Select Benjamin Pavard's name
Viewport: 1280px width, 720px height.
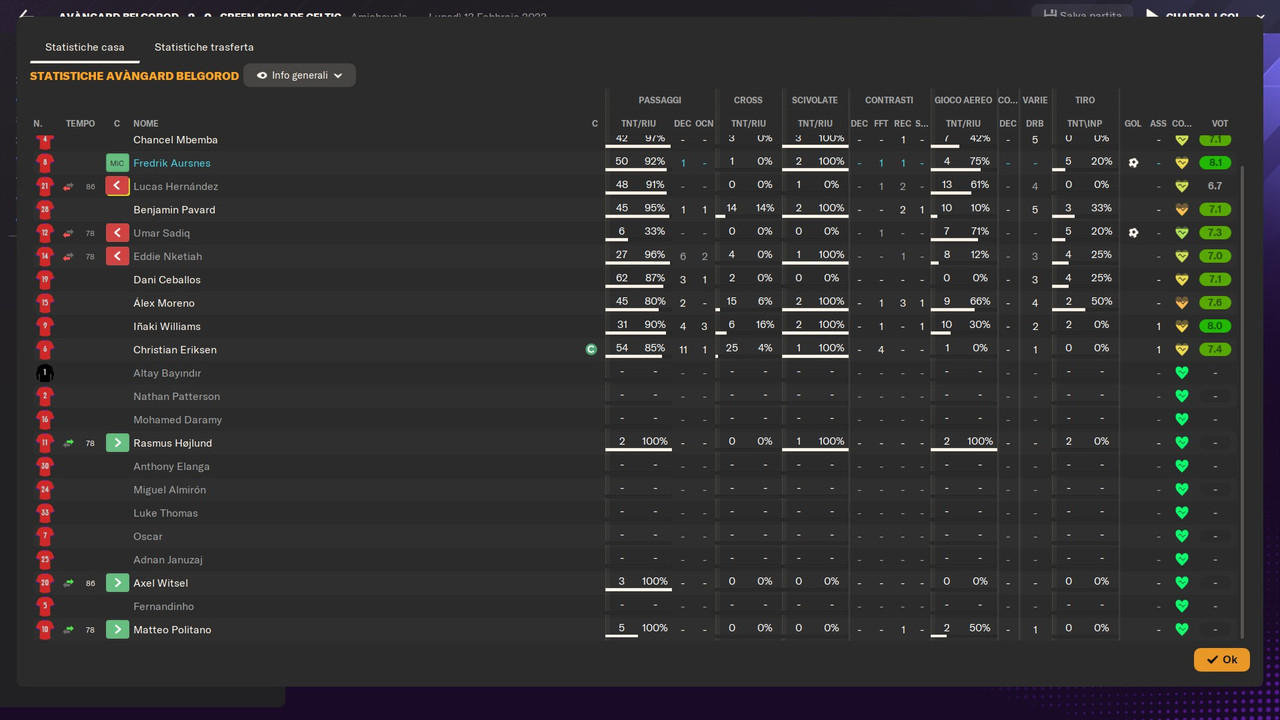(x=174, y=210)
